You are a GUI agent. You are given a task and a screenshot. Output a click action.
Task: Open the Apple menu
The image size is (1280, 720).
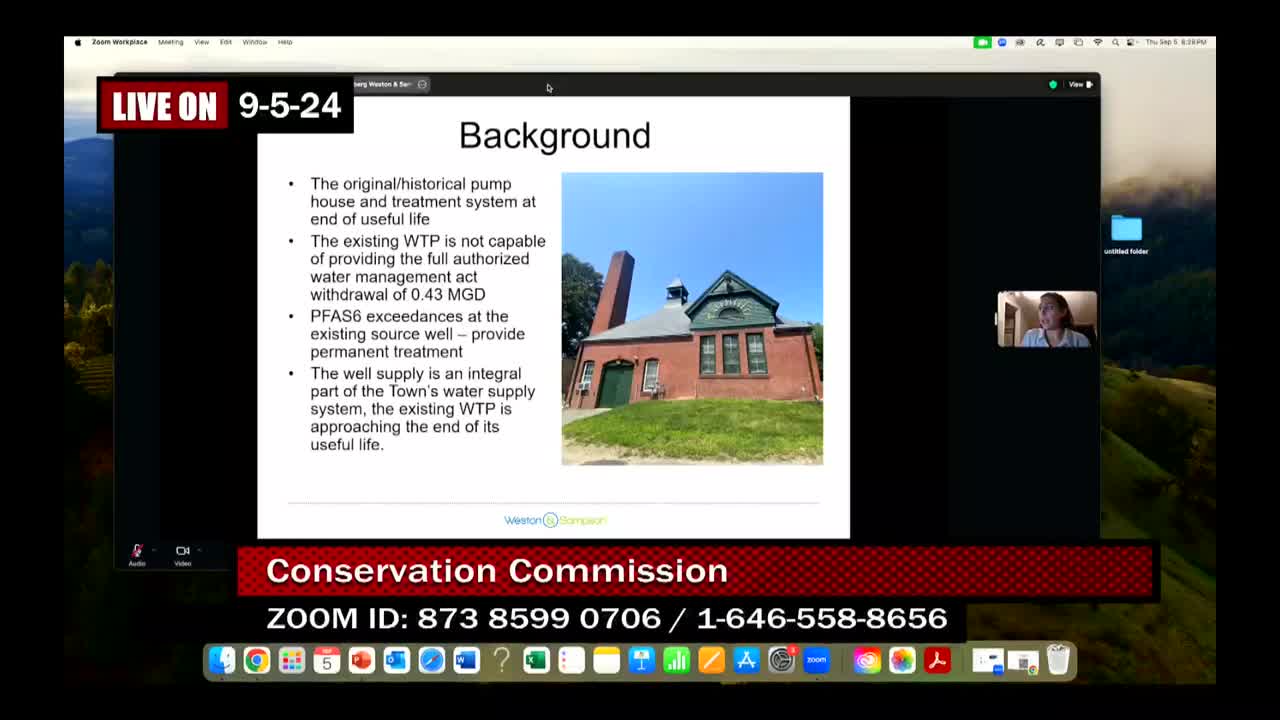(x=78, y=42)
